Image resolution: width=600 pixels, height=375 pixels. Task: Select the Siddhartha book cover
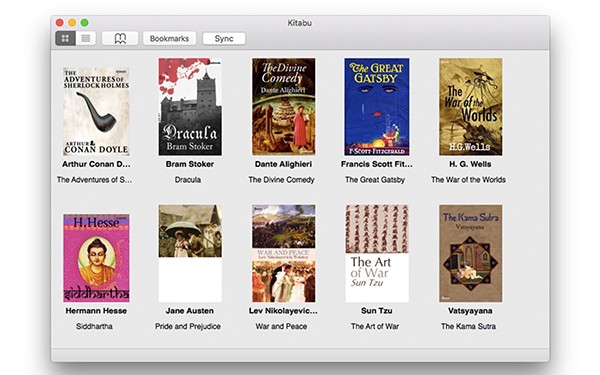pyautogui.click(x=96, y=258)
